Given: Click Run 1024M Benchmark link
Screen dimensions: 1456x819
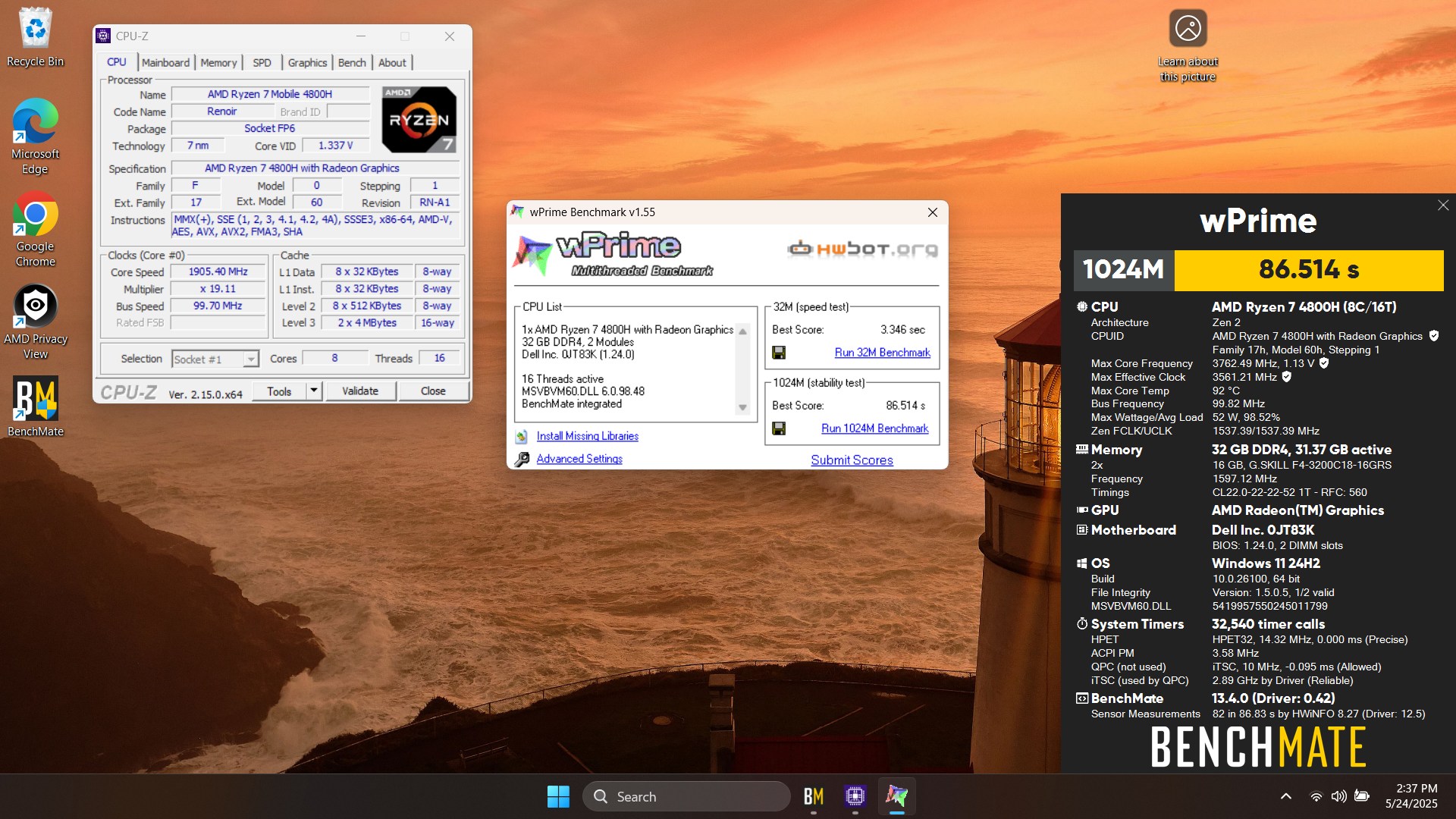Looking at the screenshot, I should pos(874,428).
